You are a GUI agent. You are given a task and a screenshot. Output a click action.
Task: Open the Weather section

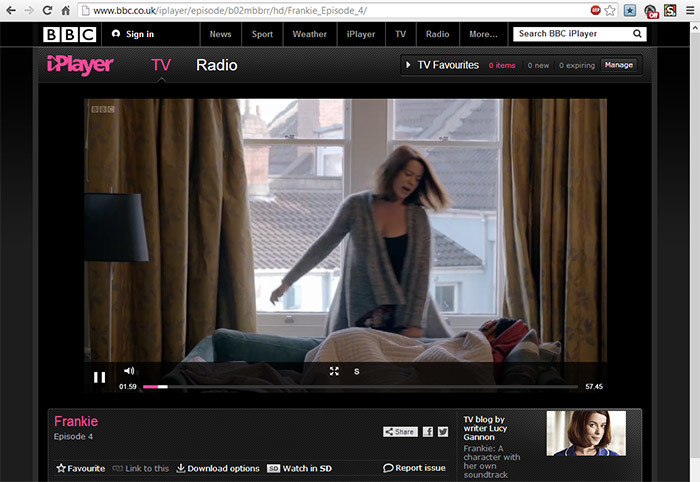(309, 34)
